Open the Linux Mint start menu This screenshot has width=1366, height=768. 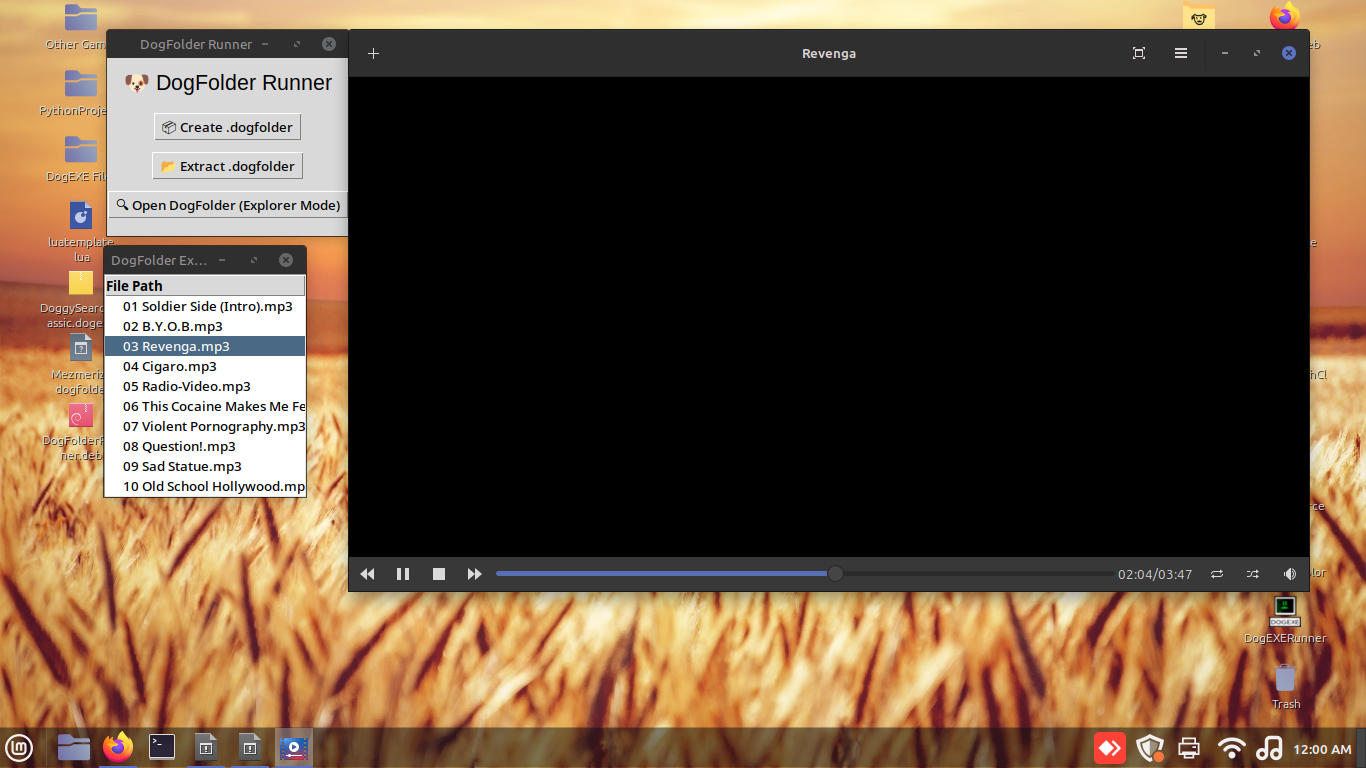pyautogui.click(x=19, y=747)
